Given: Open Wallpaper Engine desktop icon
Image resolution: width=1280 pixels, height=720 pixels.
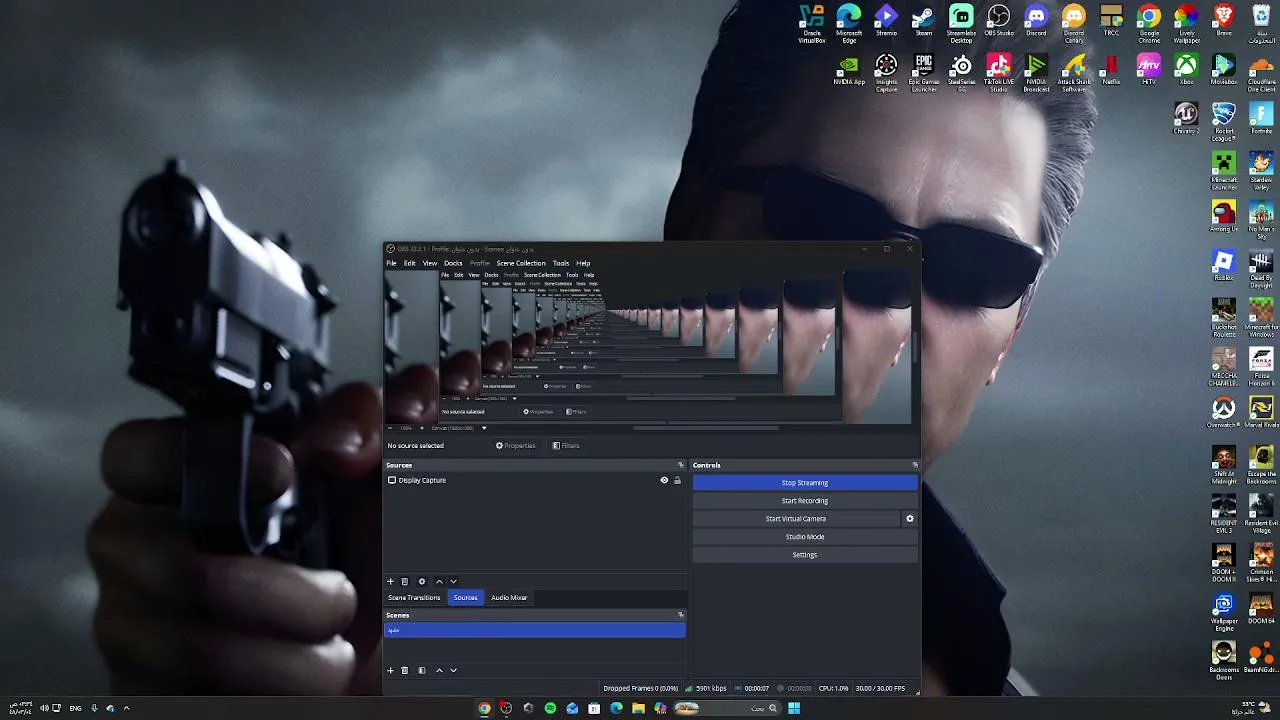Looking at the screenshot, I should [x=1224, y=613].
